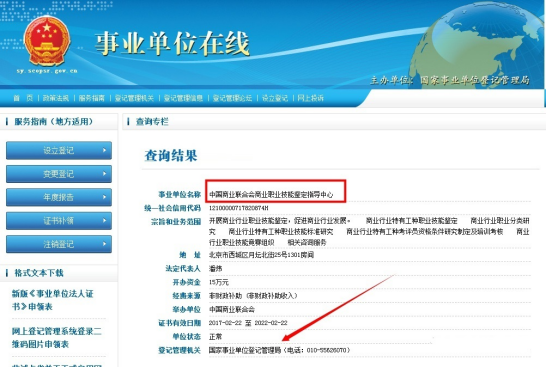This screenshot has height=368, width=547.
Task: Click the unified credit code 12100000717820874H
Action: coord(239,208)
